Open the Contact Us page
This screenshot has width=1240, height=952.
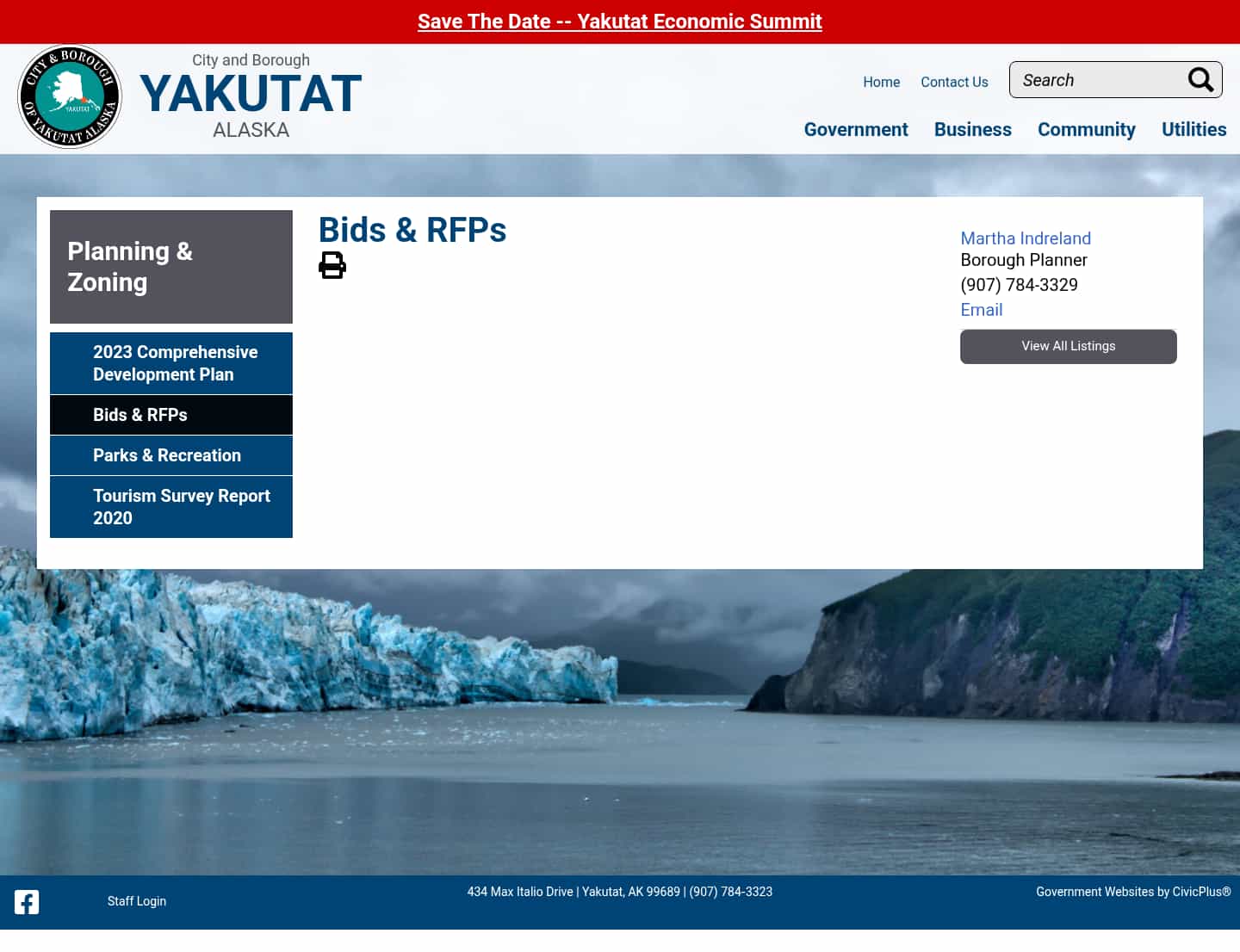[954, 82]
